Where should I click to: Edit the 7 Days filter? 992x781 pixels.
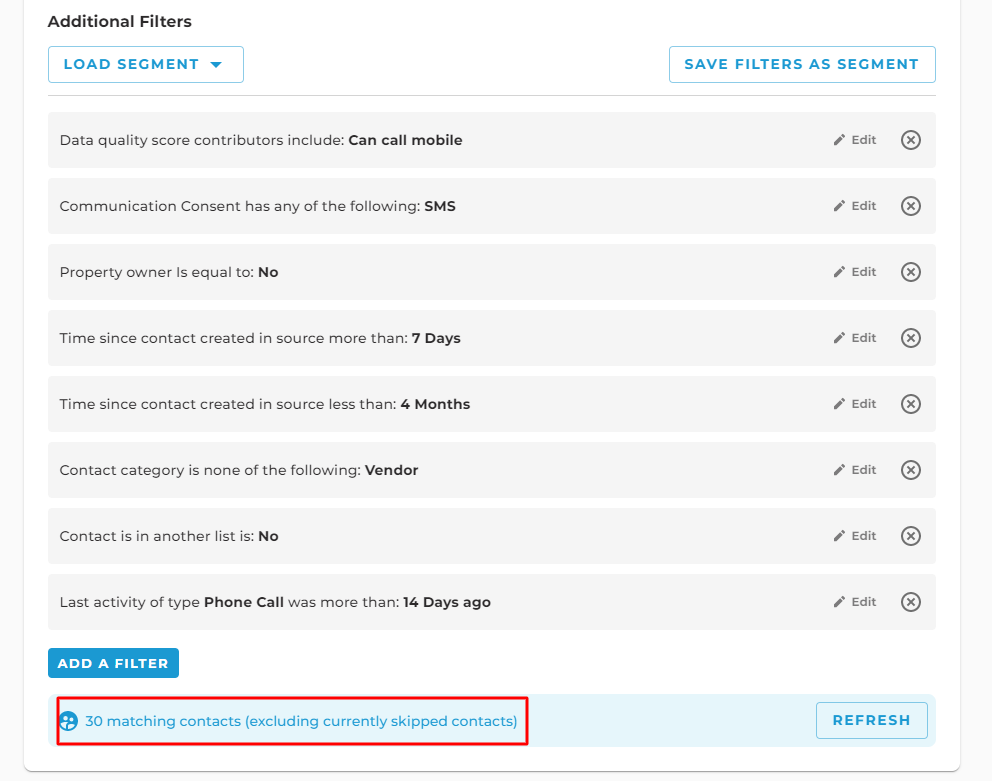855,338
